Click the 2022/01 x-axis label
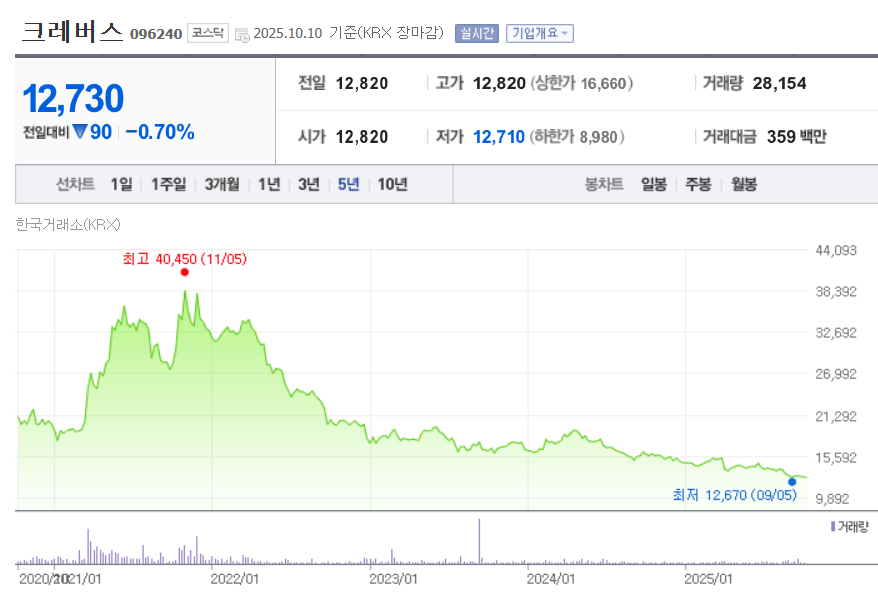The height and width of the screenshot is (595, 878). coord(234,579)
